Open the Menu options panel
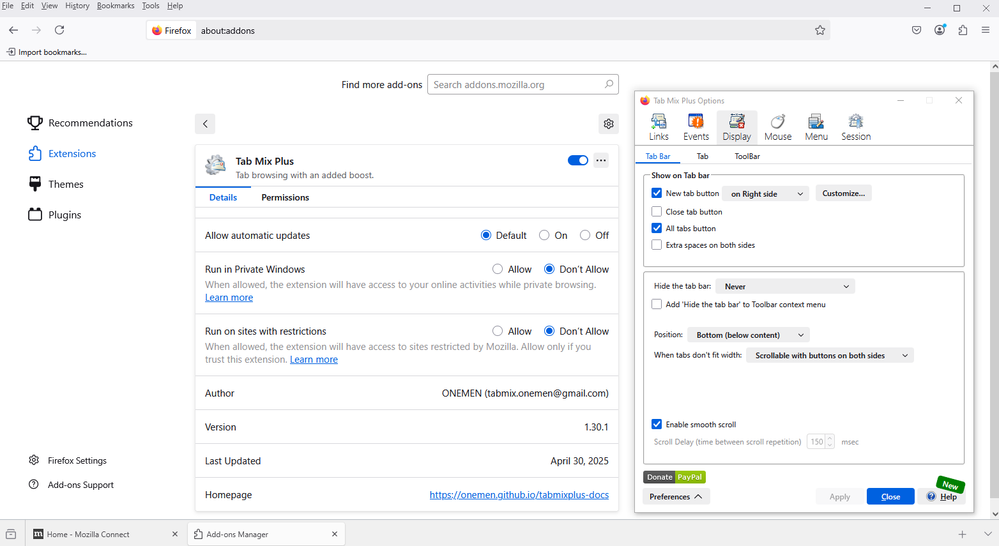This screenshot has width=999, height=546. [816, 127]
